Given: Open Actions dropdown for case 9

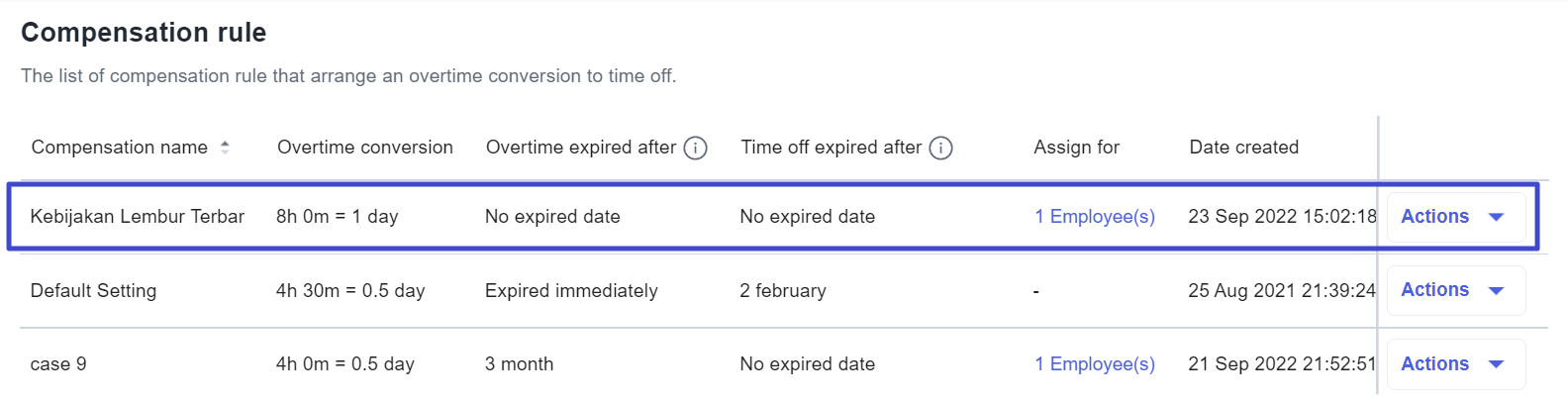Looking at the screenshot, I should point(1455,364).
